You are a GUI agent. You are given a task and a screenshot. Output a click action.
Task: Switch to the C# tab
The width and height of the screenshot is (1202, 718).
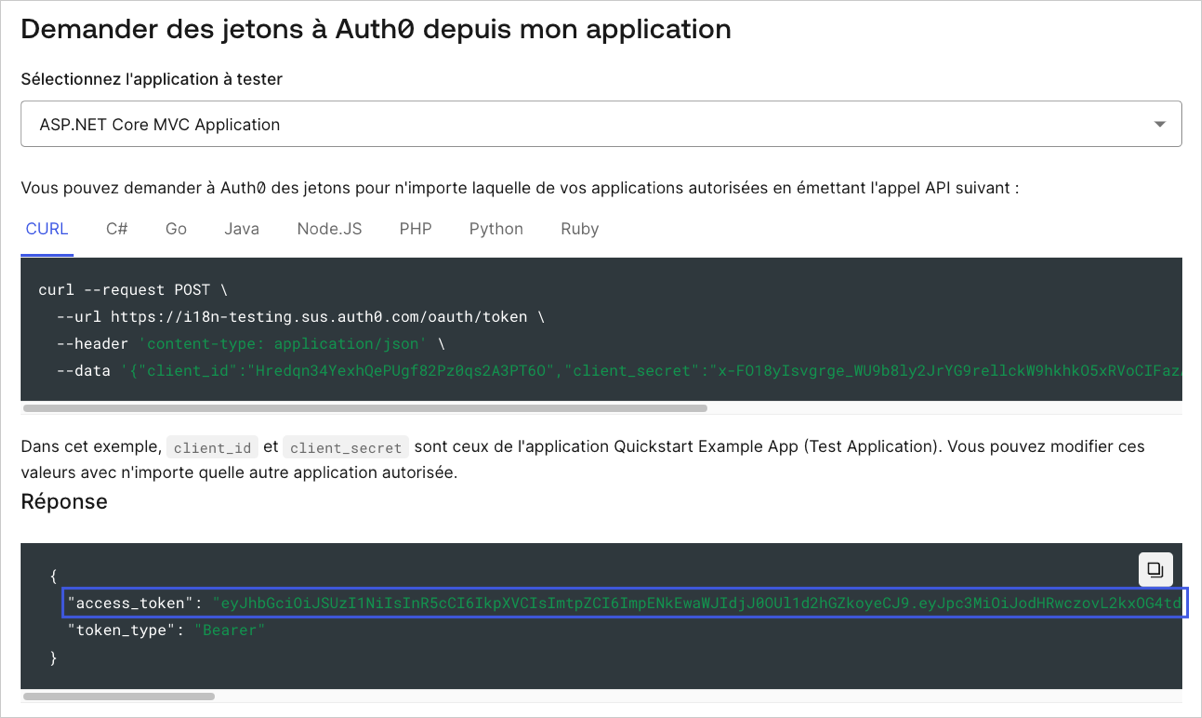117,229
